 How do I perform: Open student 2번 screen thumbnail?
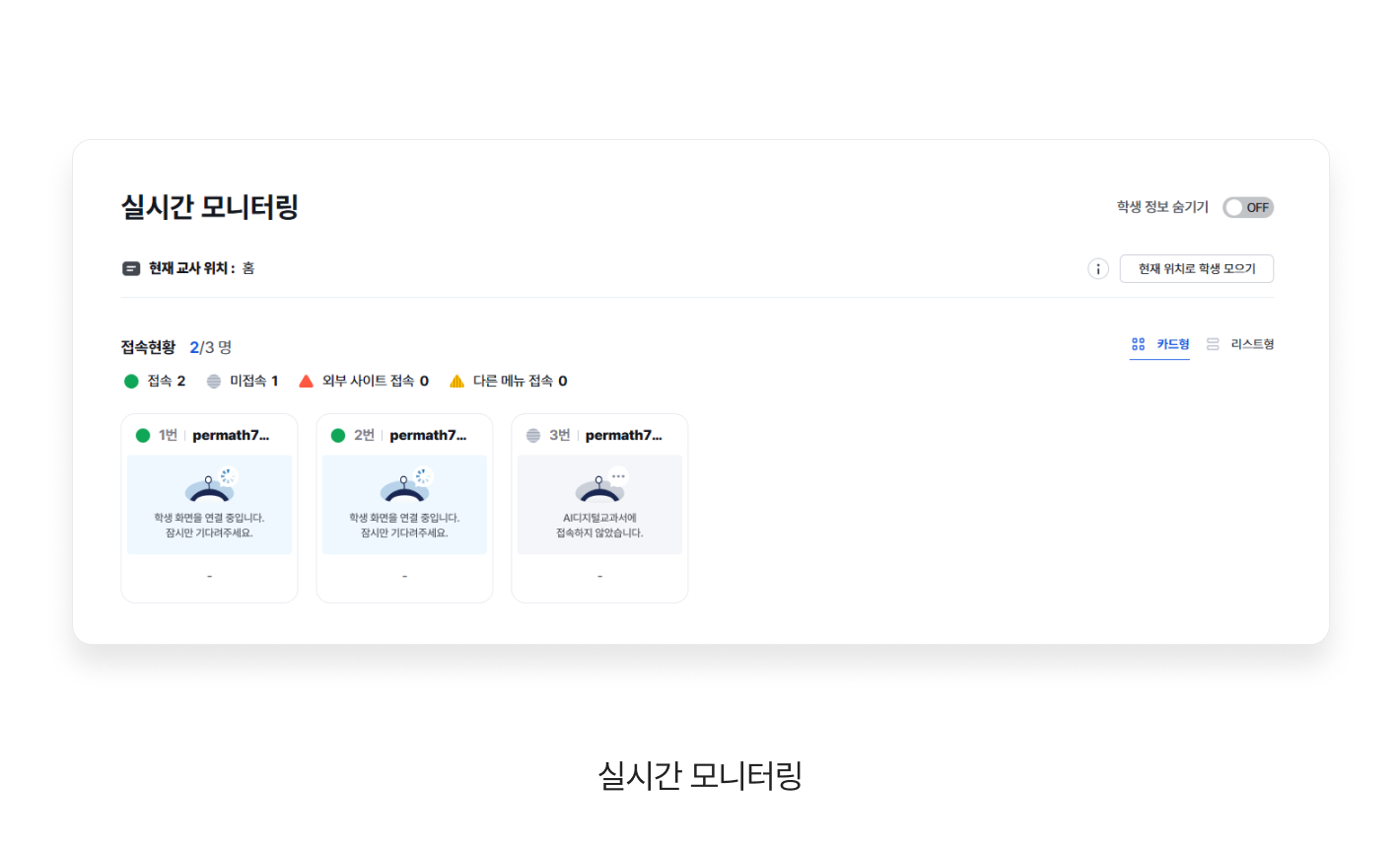(404, 505)
